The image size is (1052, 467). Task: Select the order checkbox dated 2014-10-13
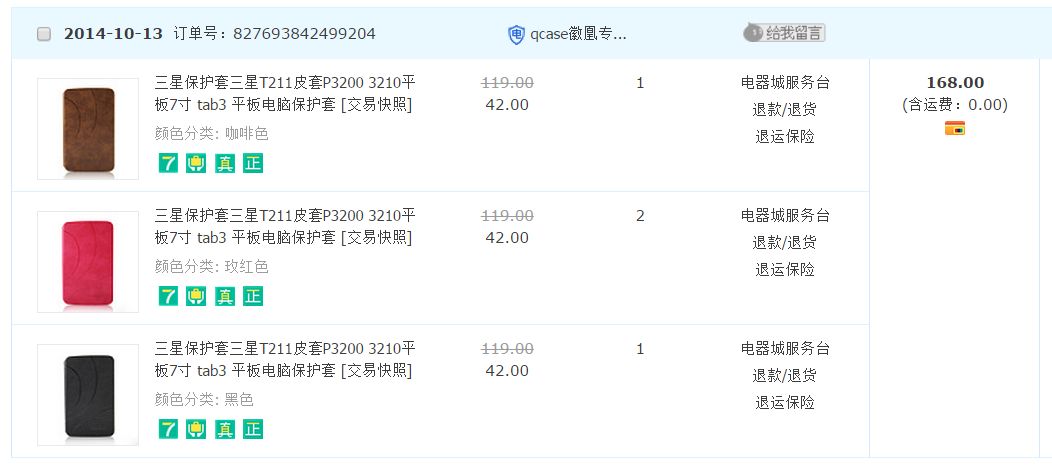[44, 34]
